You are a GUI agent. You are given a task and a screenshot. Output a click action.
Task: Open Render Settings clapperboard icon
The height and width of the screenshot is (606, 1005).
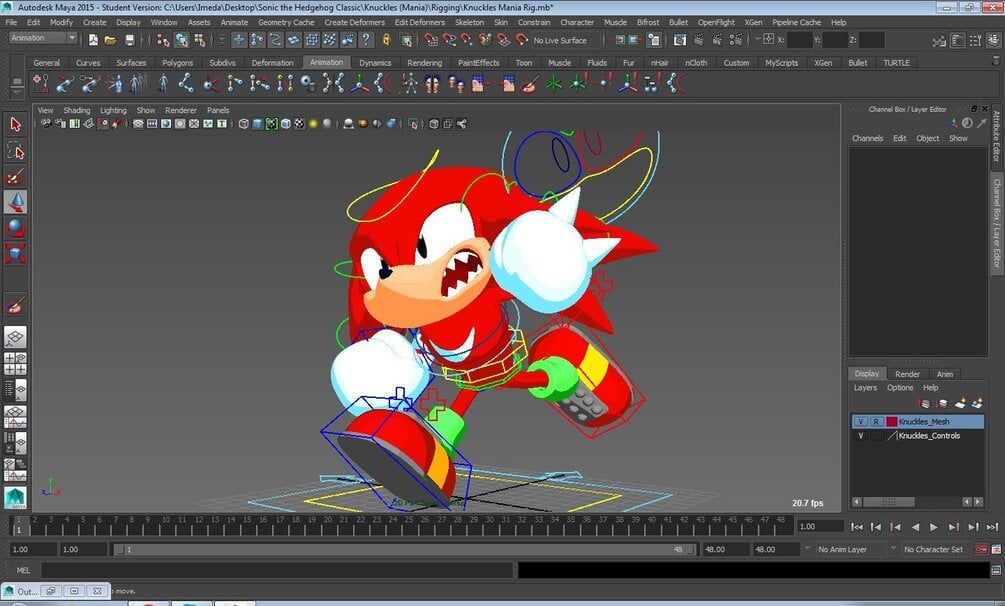point(736,40)
